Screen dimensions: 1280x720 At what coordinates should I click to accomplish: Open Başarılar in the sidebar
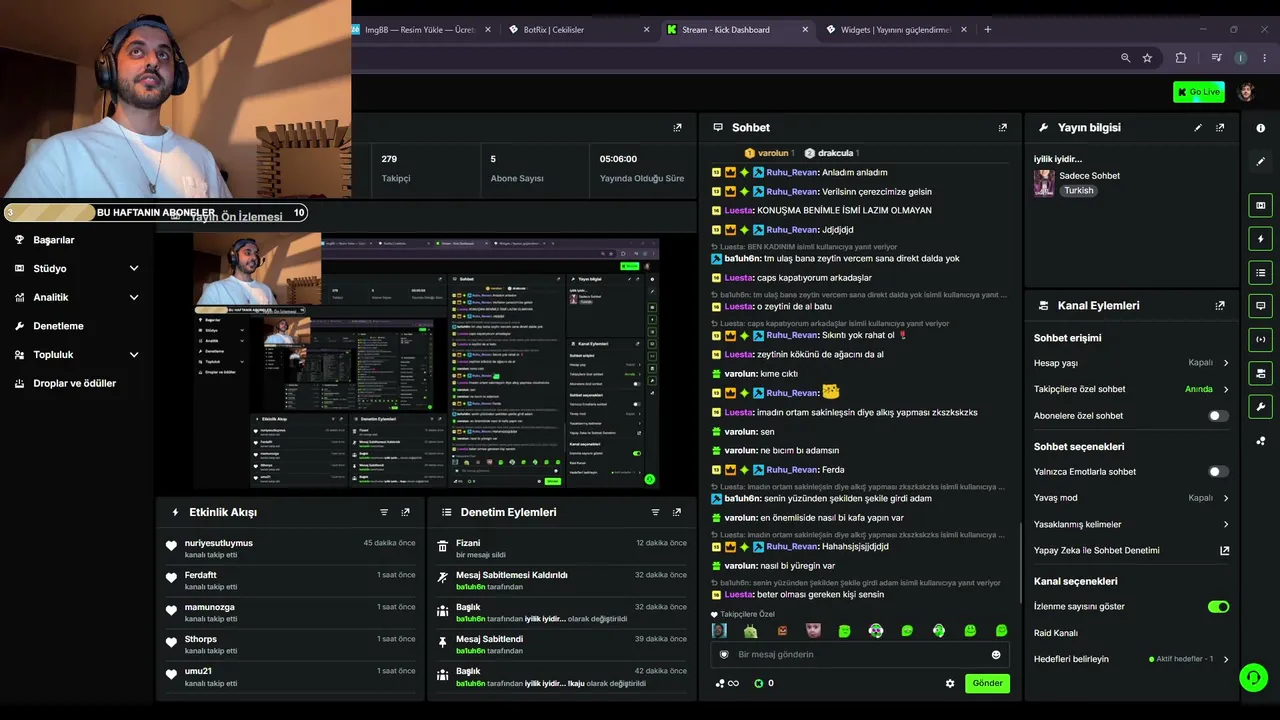click(54, 240)
